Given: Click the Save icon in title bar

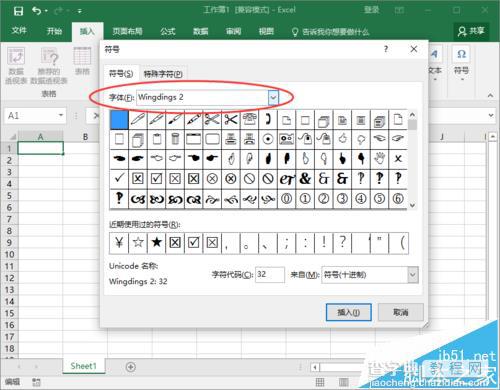Looking at the screenshot, I should click(x=18, y=11).
